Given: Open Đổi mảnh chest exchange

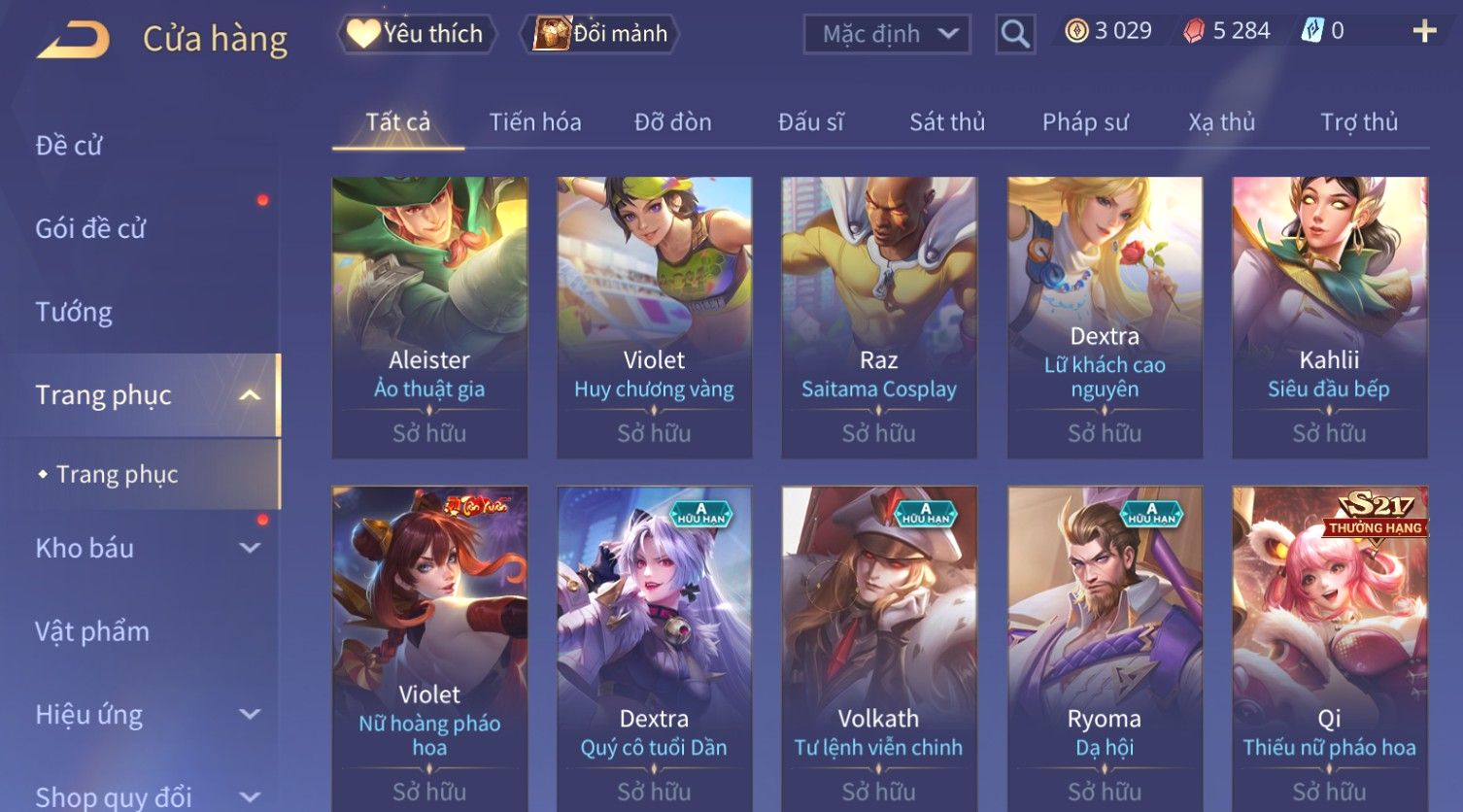Looking at the screenshot, I should click(599, 34).
